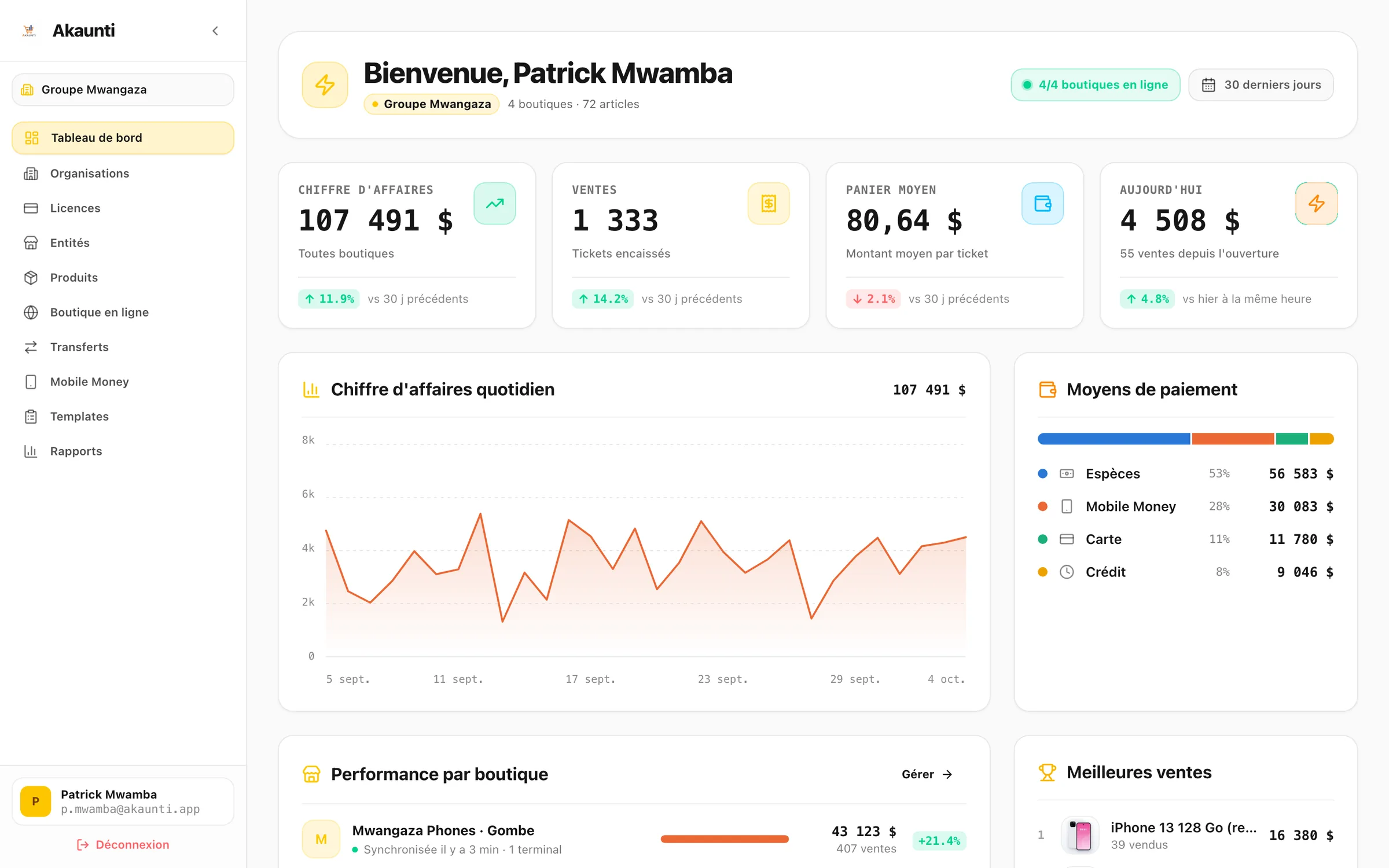The width and height of the screenshot is (1389, 868).
Task: Click the 2.1% decrease badge on Panier moyen
Action: pyautogui.click(x=873, y=299)
